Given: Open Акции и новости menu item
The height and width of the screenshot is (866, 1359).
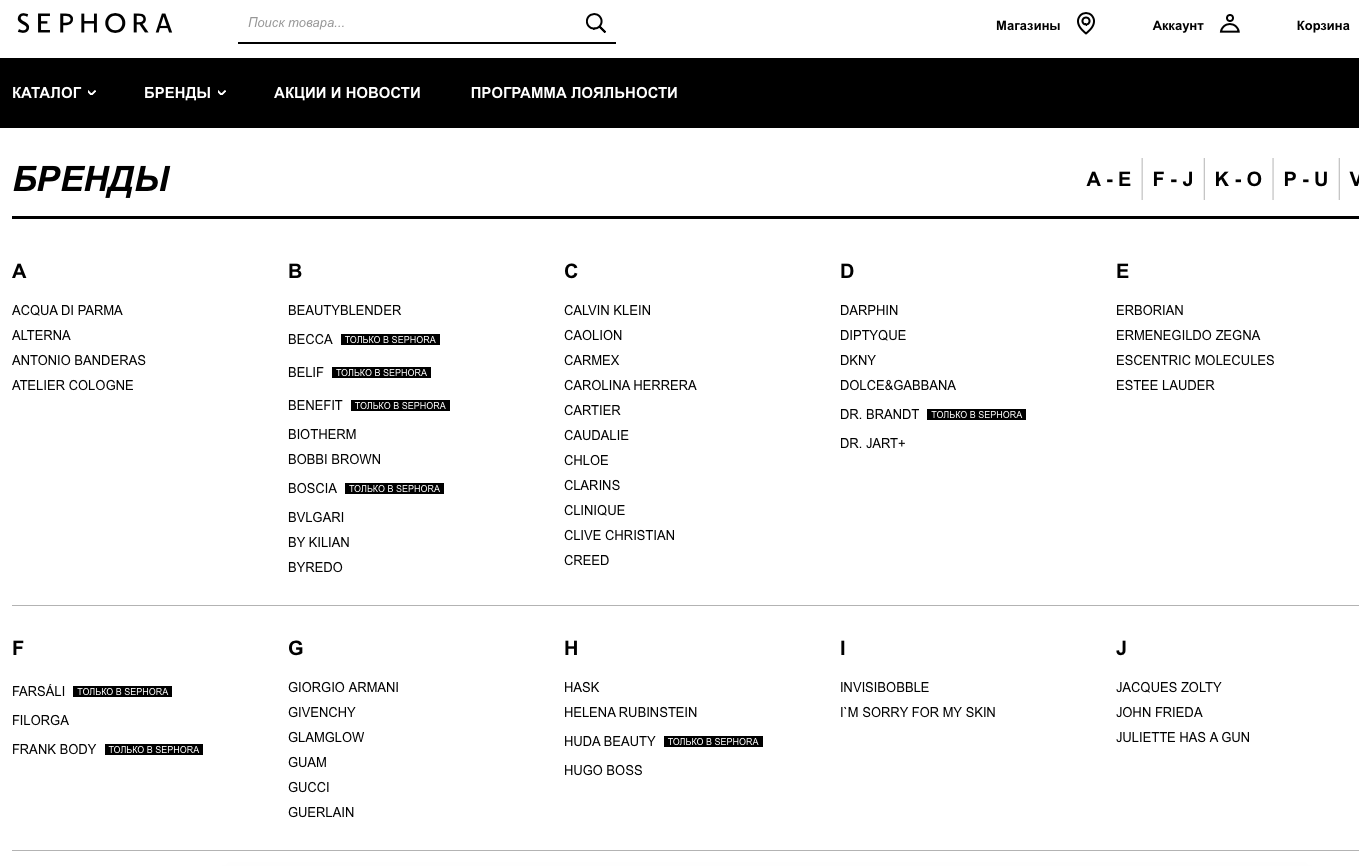Looking at the screenshot, I should 347,93.
